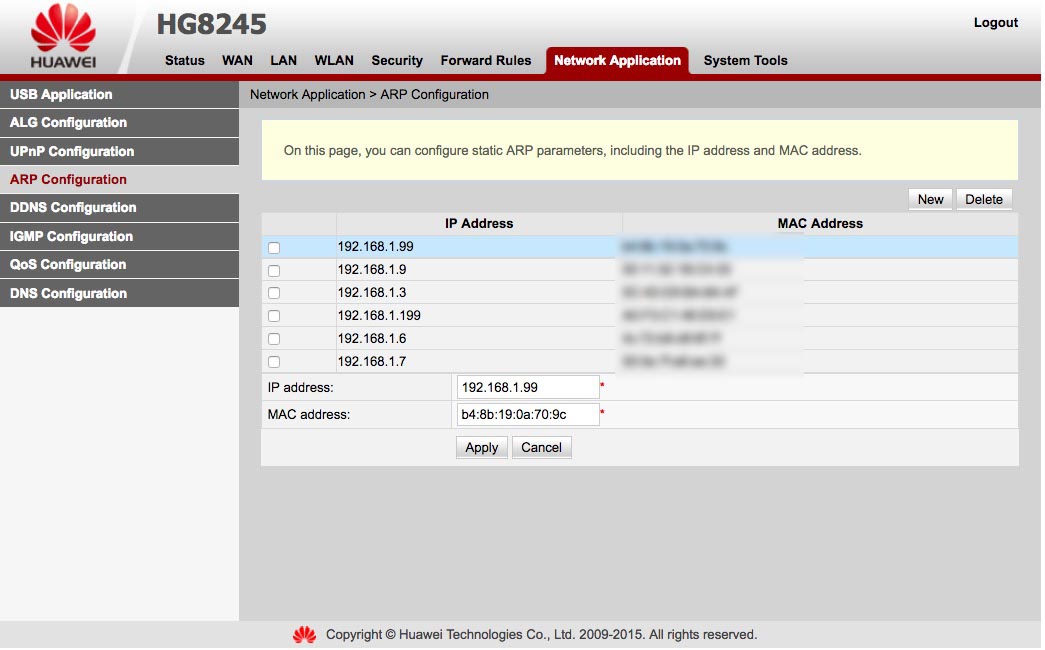Click the Huawei logo in header

[63, 36]
